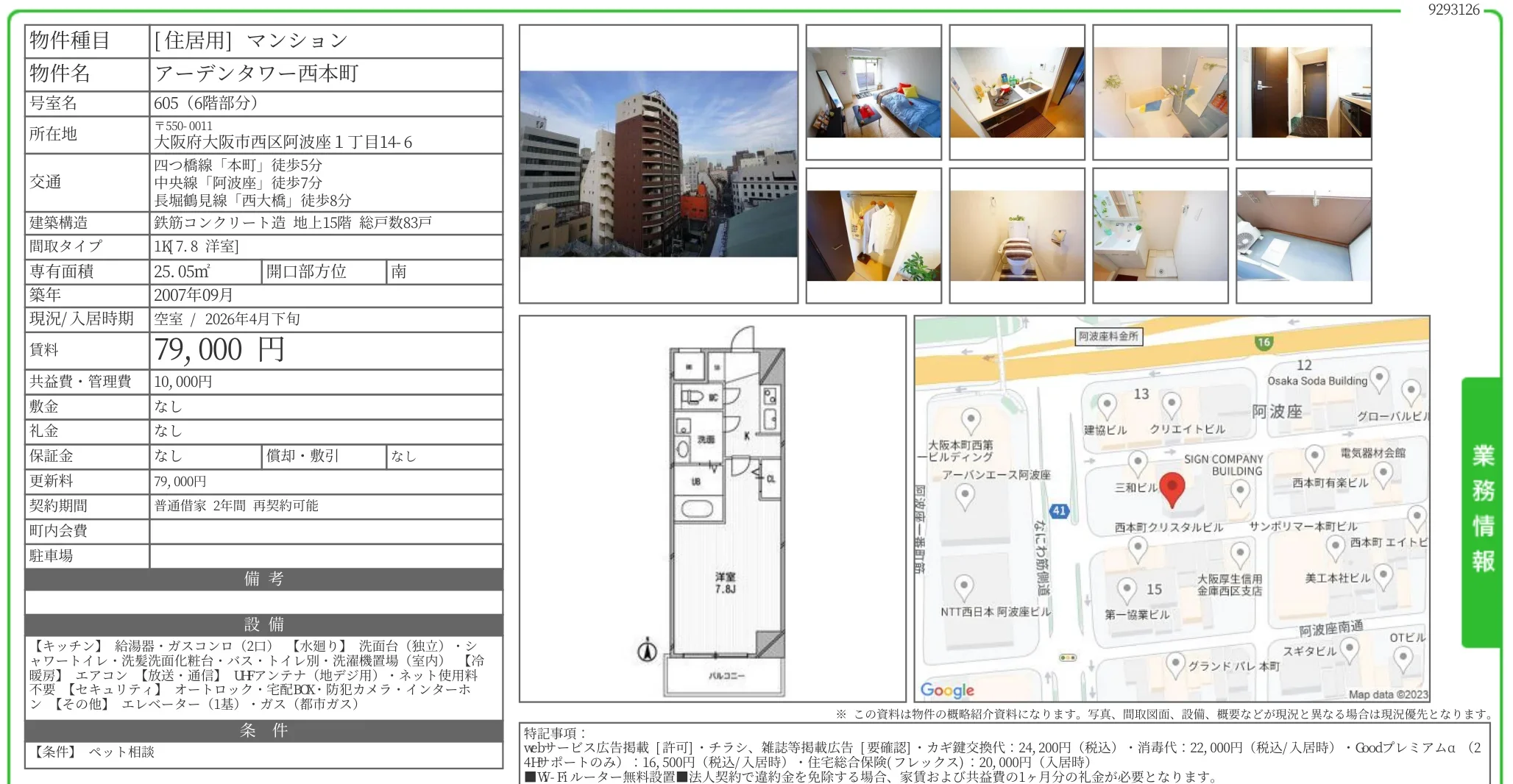1513x784 pixels.
Task: Open the green 業務情報 side tab
Action: (x=1482, y=510)
